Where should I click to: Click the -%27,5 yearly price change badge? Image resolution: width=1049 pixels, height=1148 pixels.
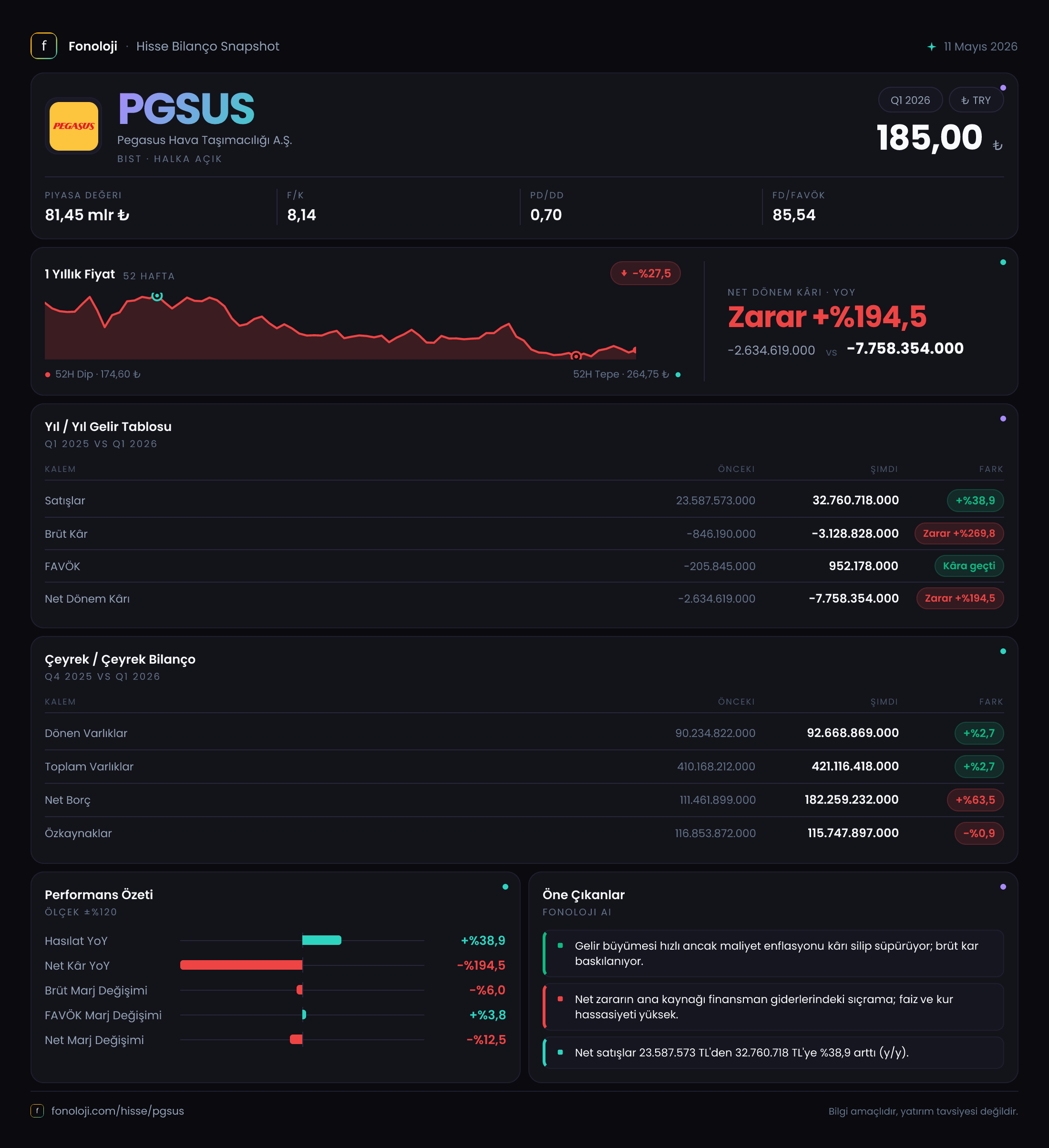click(645, 273)
